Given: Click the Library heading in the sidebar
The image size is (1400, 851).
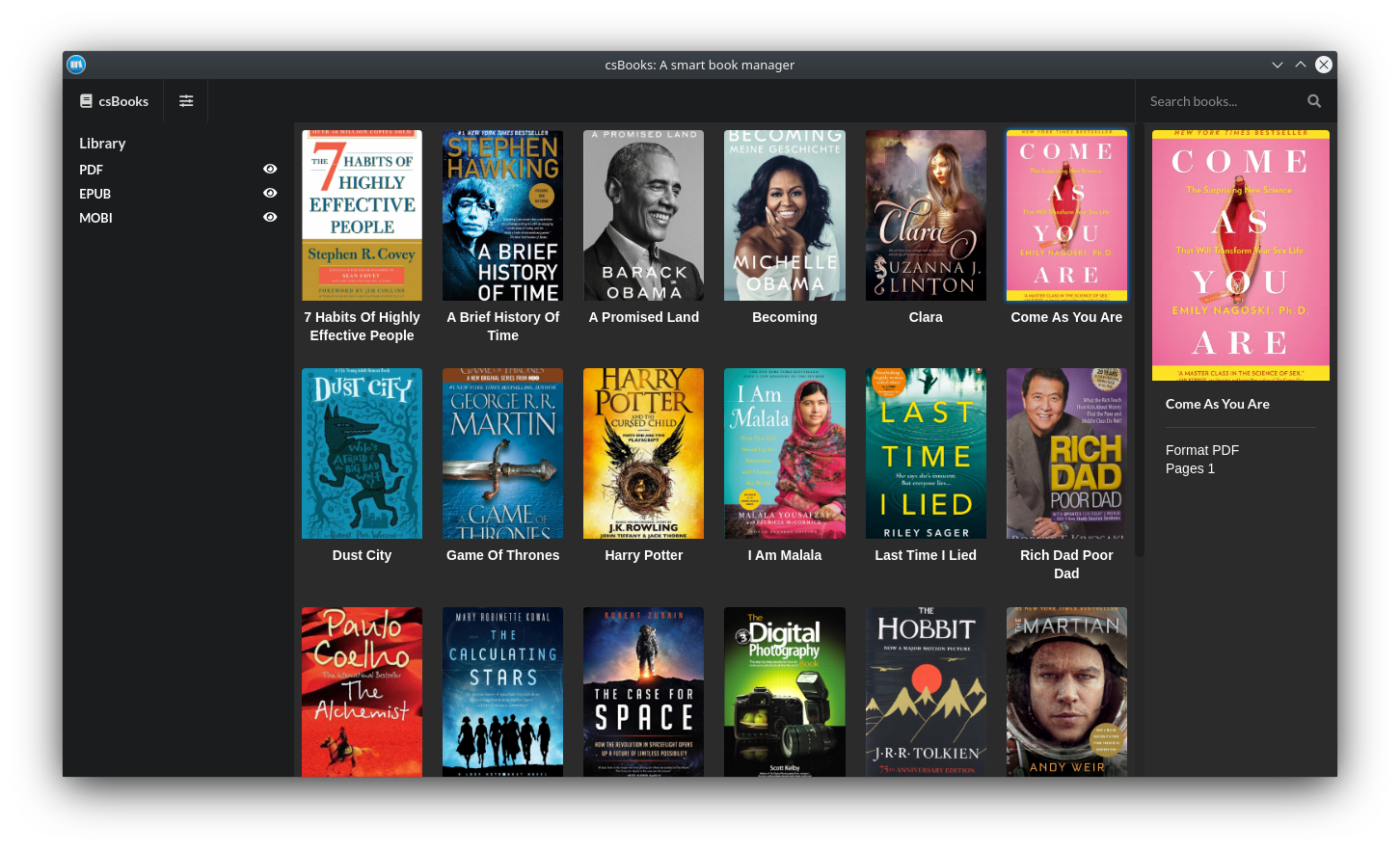Looking at the screenshot, I should (102, 143).
